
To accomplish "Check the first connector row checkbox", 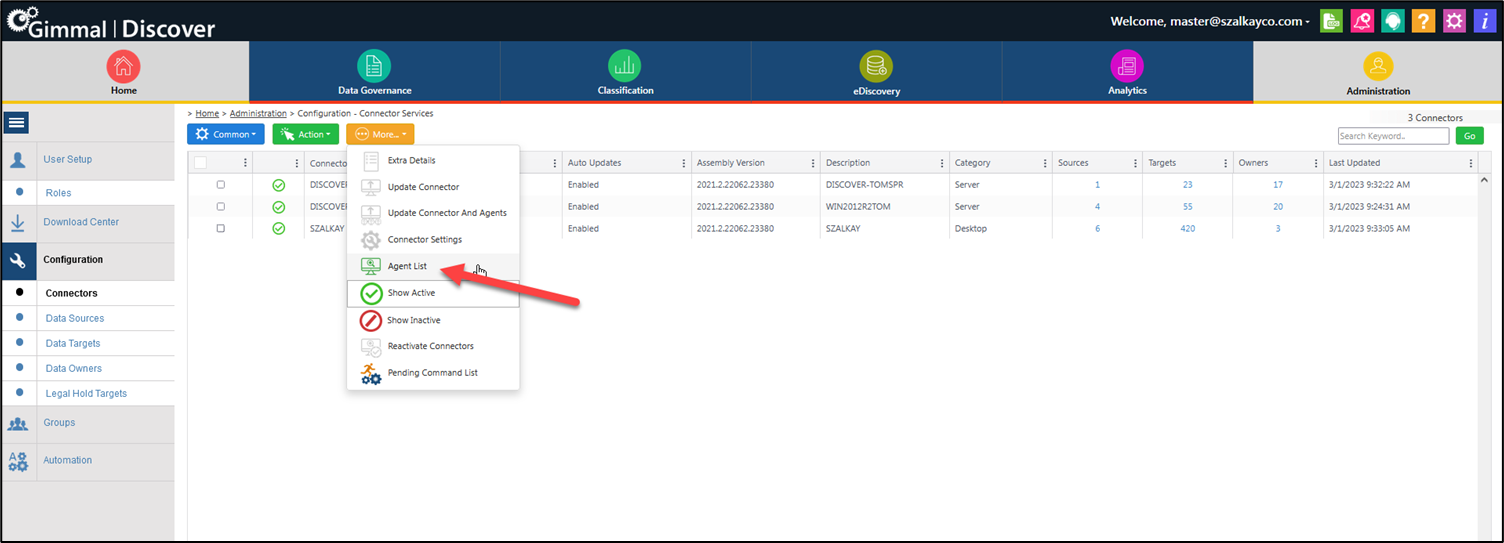I will [221, 185].
